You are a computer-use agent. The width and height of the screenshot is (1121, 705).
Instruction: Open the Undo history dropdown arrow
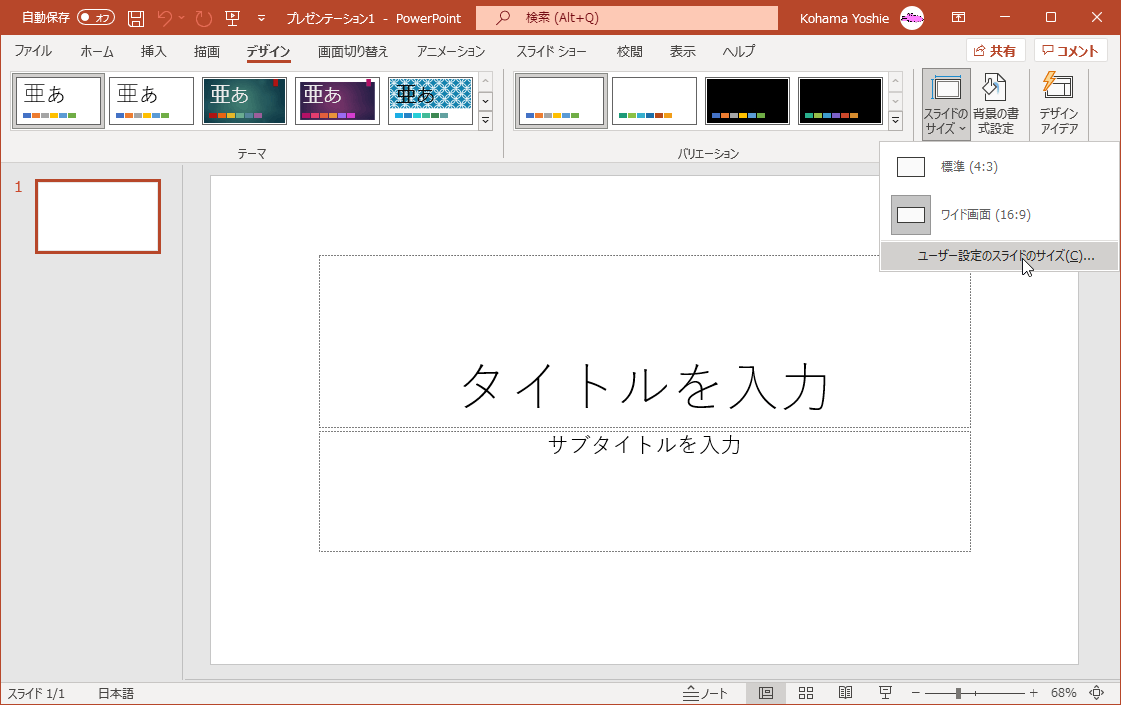(182, 18)
